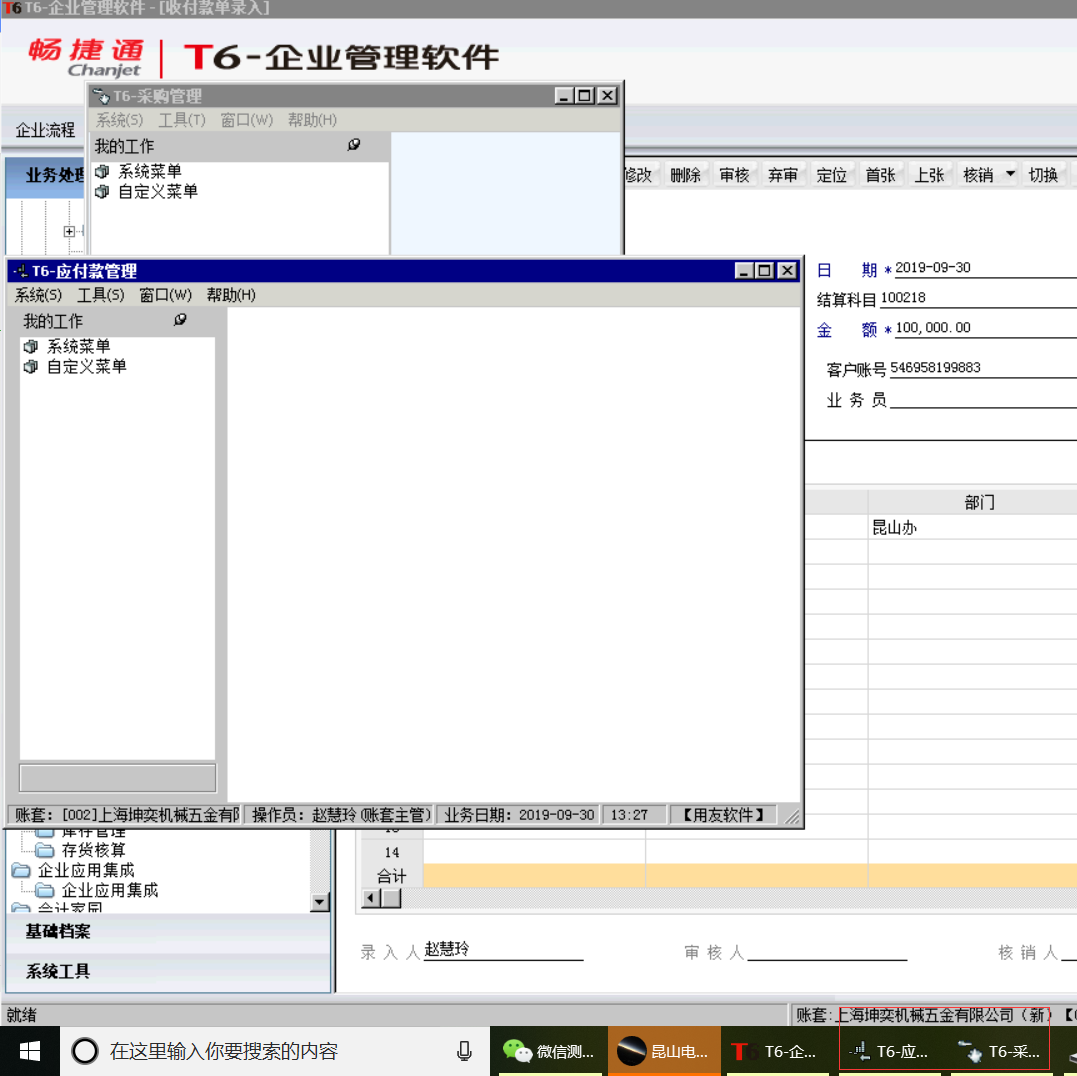
Task: Open 基础档案 navigation section
Action: click(x=168, y=932)
